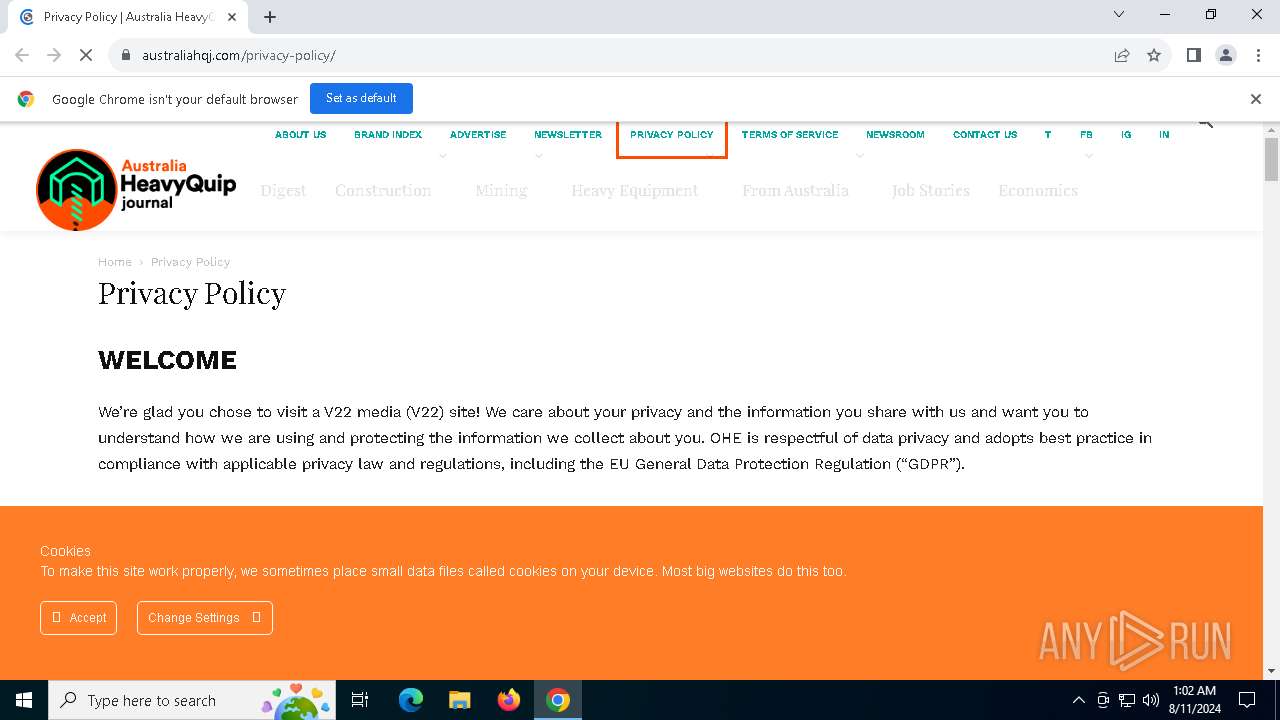Open the Heavy Equipment category
This screenshot has height=720, width=1280.
(635, 190)
